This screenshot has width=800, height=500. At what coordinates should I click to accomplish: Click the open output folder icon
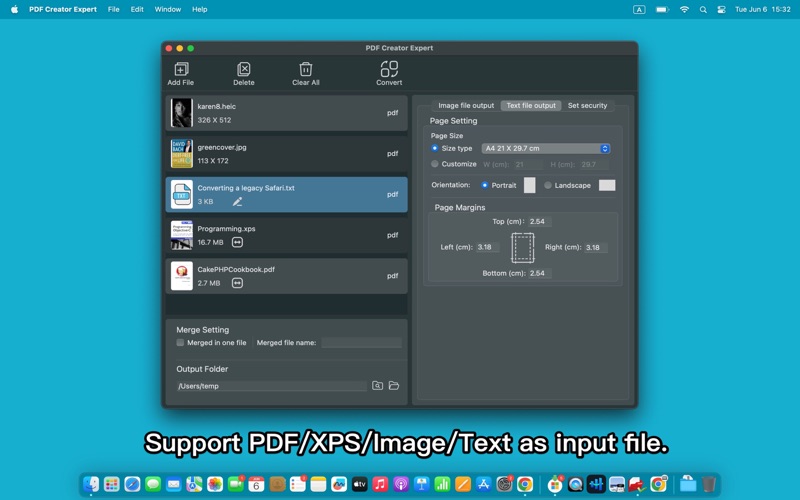[394, 386]
